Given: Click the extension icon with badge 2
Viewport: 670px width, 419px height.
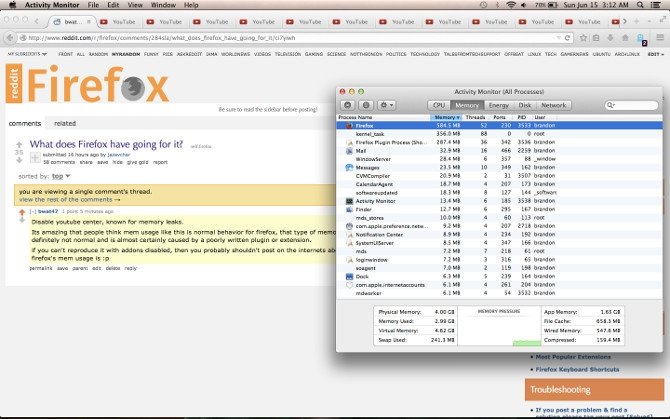Looking at the screenshot, I should pos(641,39).
